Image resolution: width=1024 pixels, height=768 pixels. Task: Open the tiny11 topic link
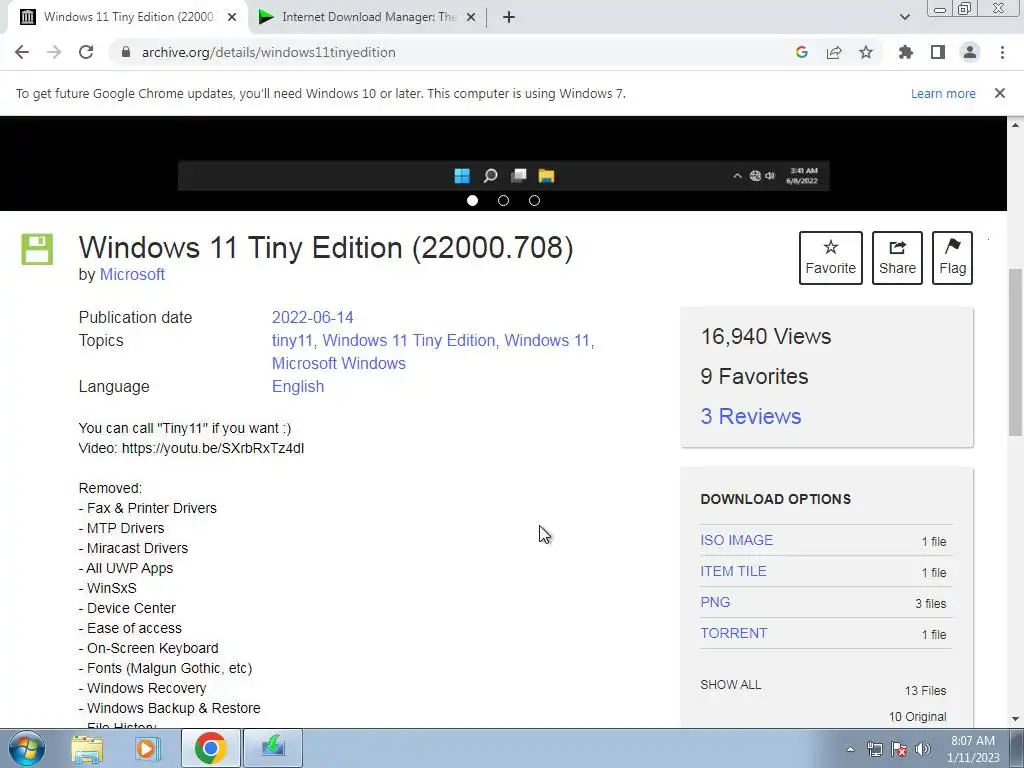click(x=292, y=340)
